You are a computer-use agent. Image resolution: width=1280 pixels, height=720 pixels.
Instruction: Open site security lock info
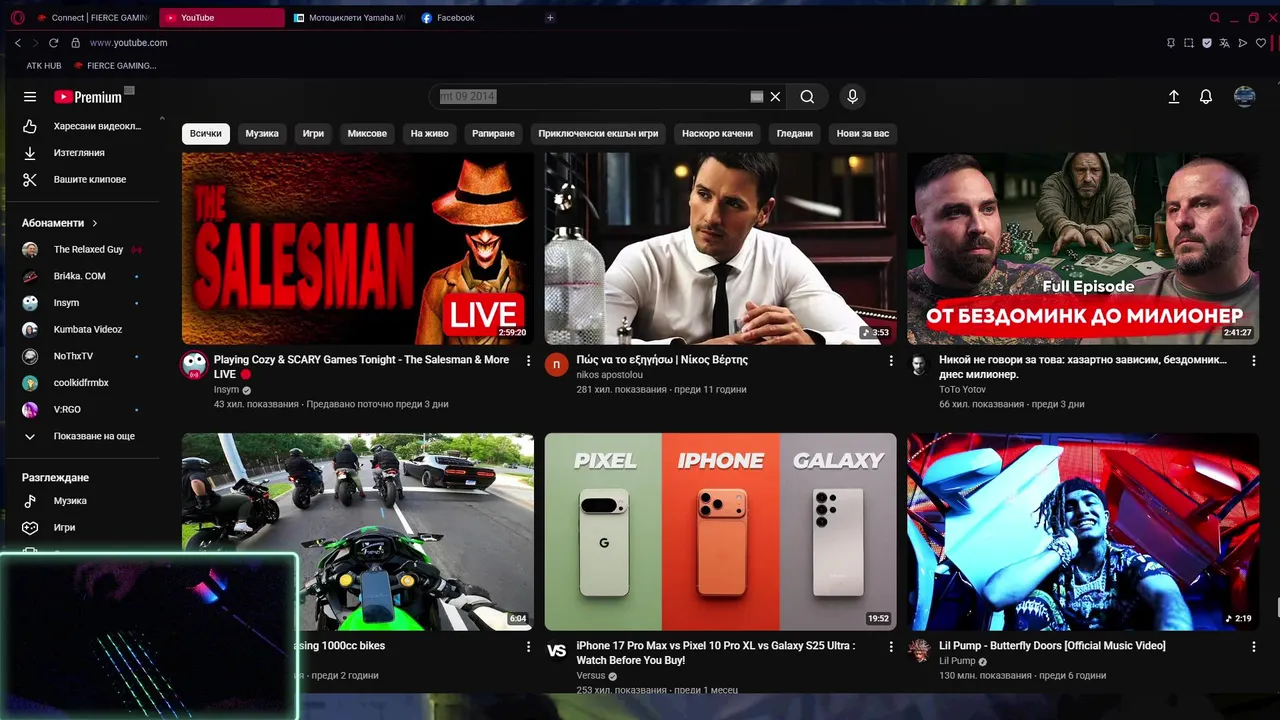(75, 43)
